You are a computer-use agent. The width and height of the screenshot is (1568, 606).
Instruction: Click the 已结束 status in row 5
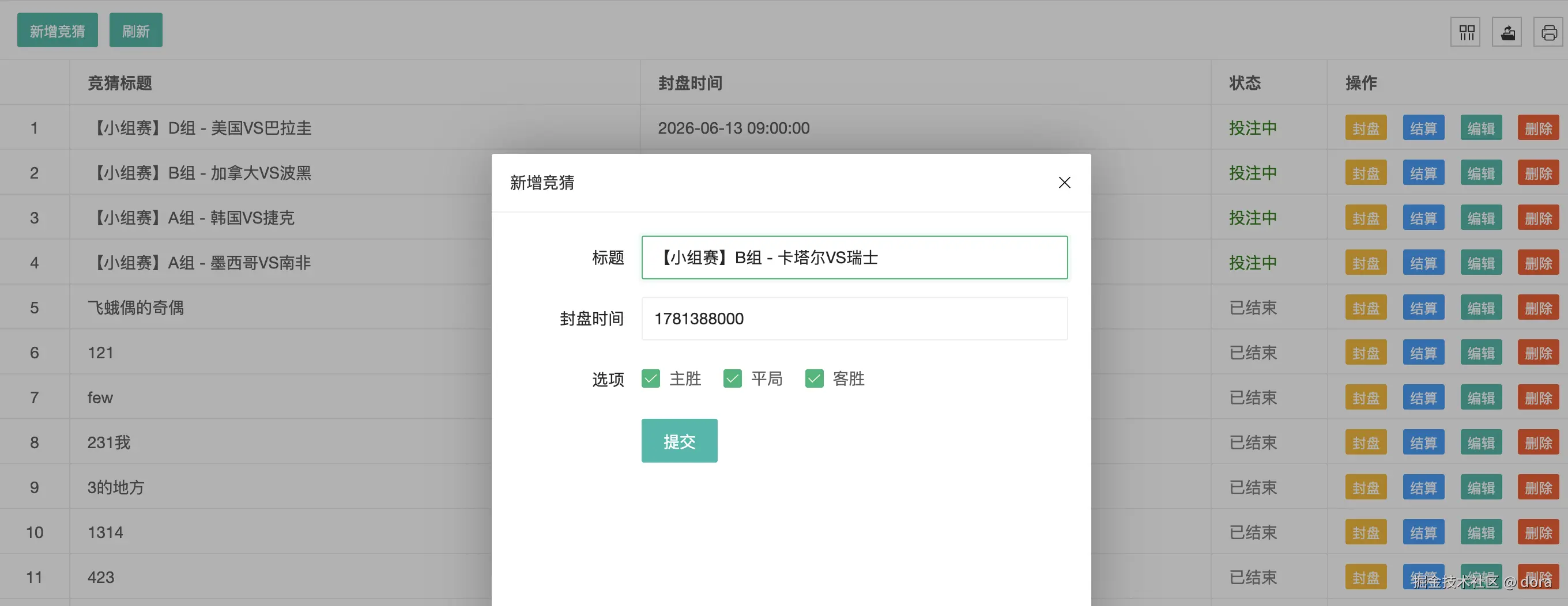pyautogui.click(x=1253, y=308)
